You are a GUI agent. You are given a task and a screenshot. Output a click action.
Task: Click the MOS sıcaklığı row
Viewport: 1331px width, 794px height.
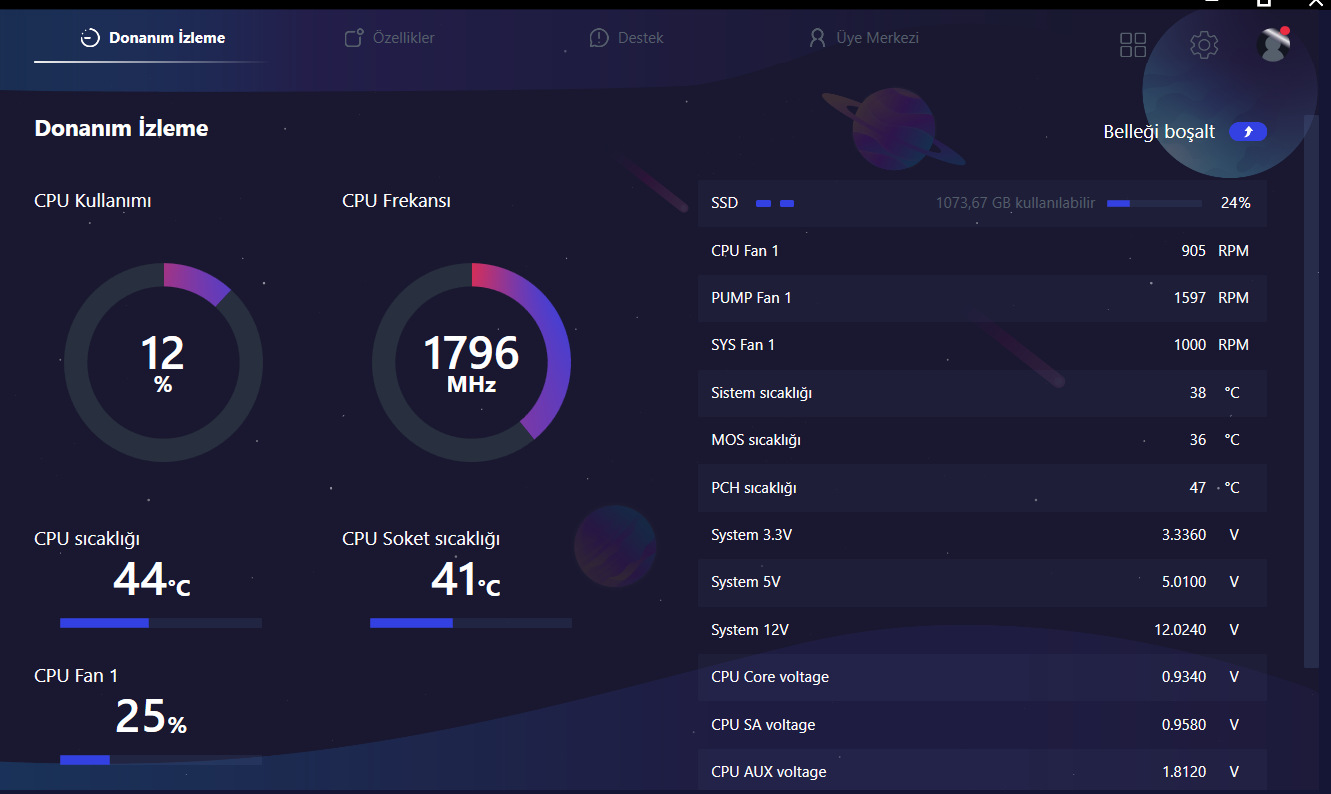pos(982,440)
